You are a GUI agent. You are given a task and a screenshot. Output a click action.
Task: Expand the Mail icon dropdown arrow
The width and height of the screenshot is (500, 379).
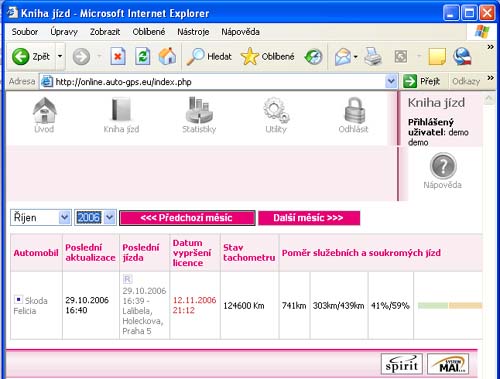coord(355,57)
